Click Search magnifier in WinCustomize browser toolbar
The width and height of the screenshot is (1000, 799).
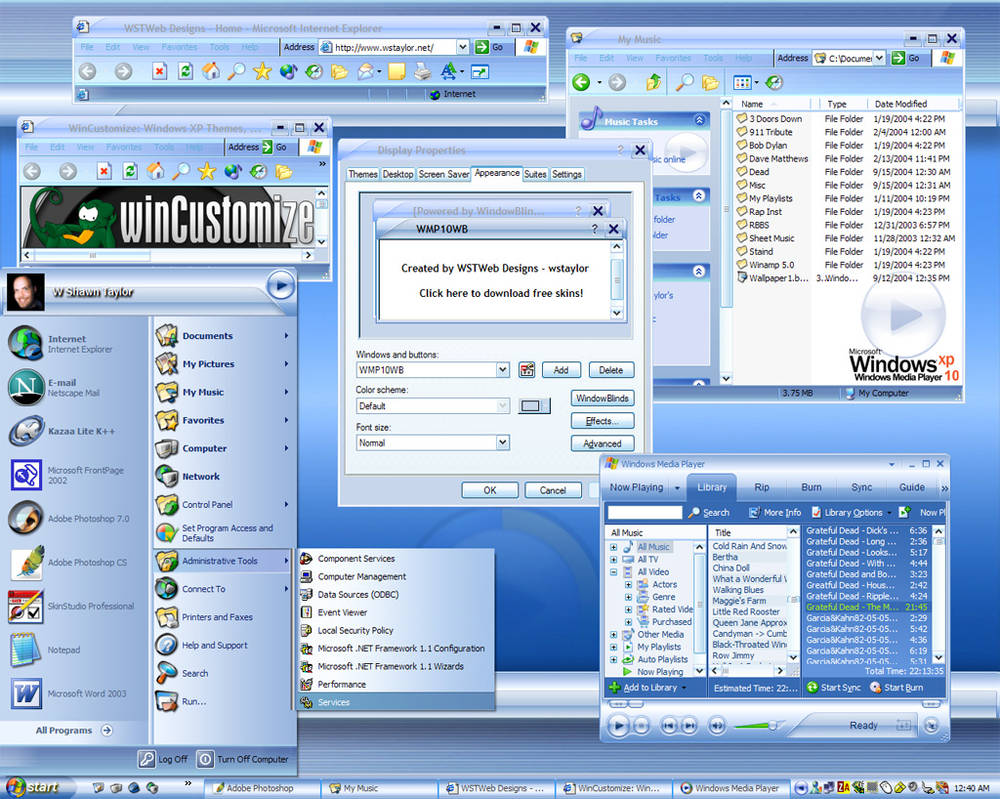(x=182, y=171)
